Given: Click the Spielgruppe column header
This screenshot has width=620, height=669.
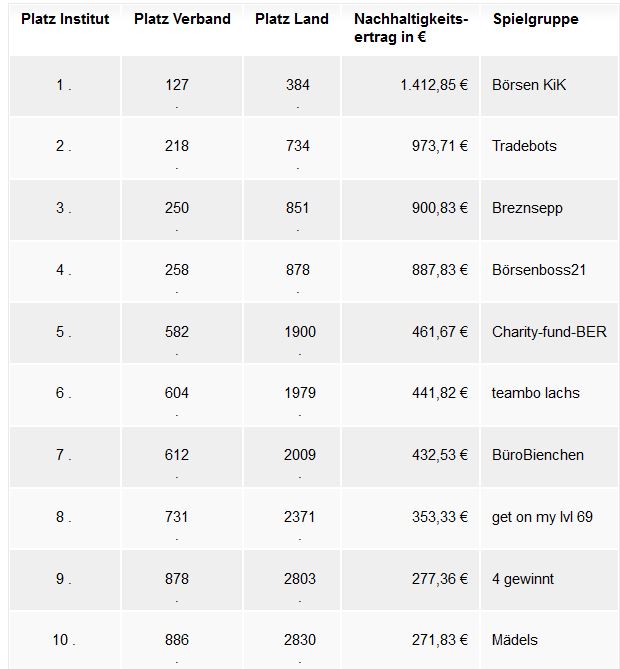Looking at the screenshot, I should tap(536, 19).
